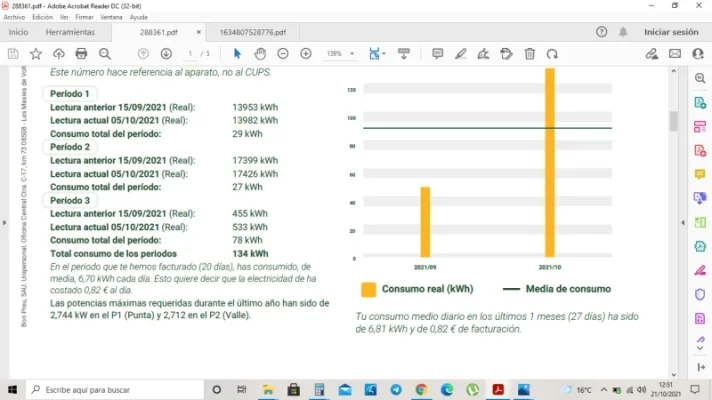712x400 pixels.
Task: Open the Ventana menu
Action: [x=111, y=17]
